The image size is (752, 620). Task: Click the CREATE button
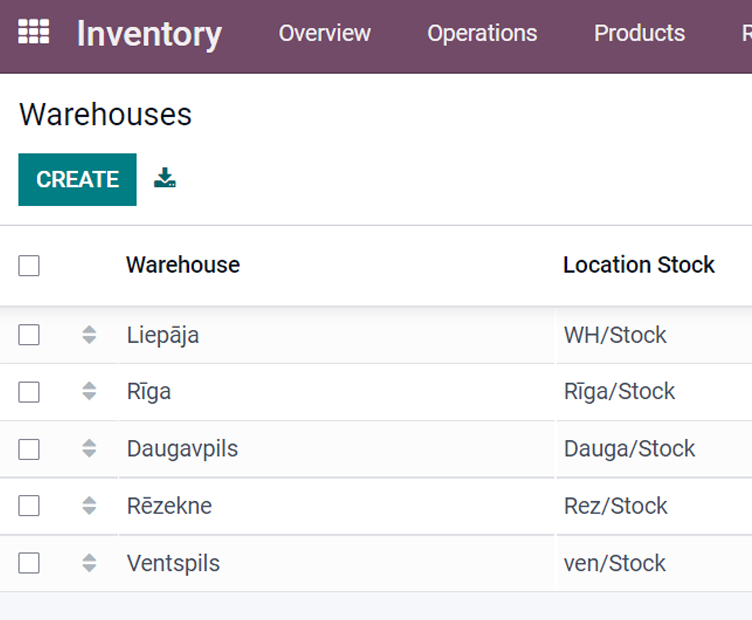click(x=77, y=179)
